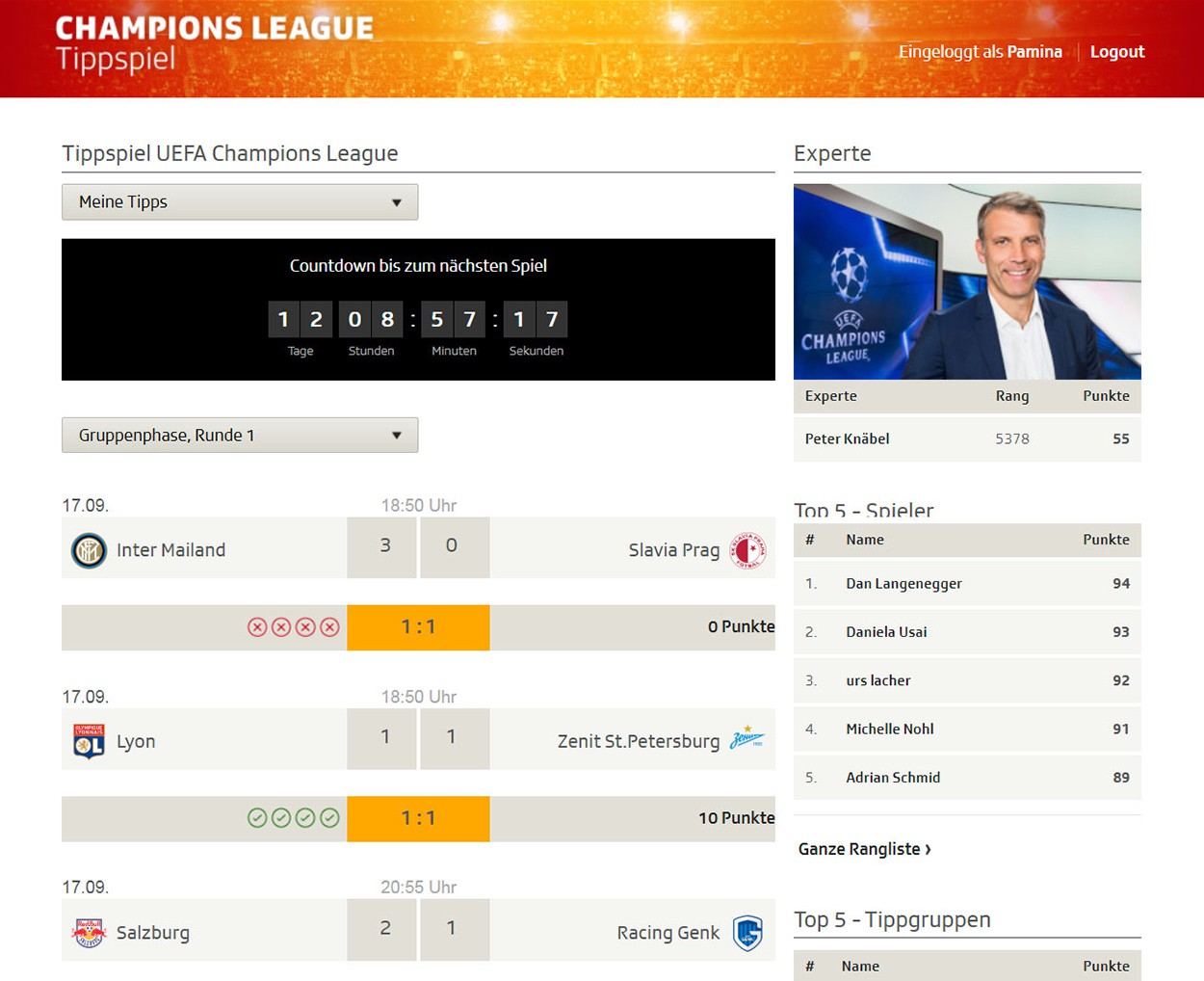This screenshot has height=981, width=1204.
Task: Open the Meine Tipps dropdown
Action: (240, 202)
